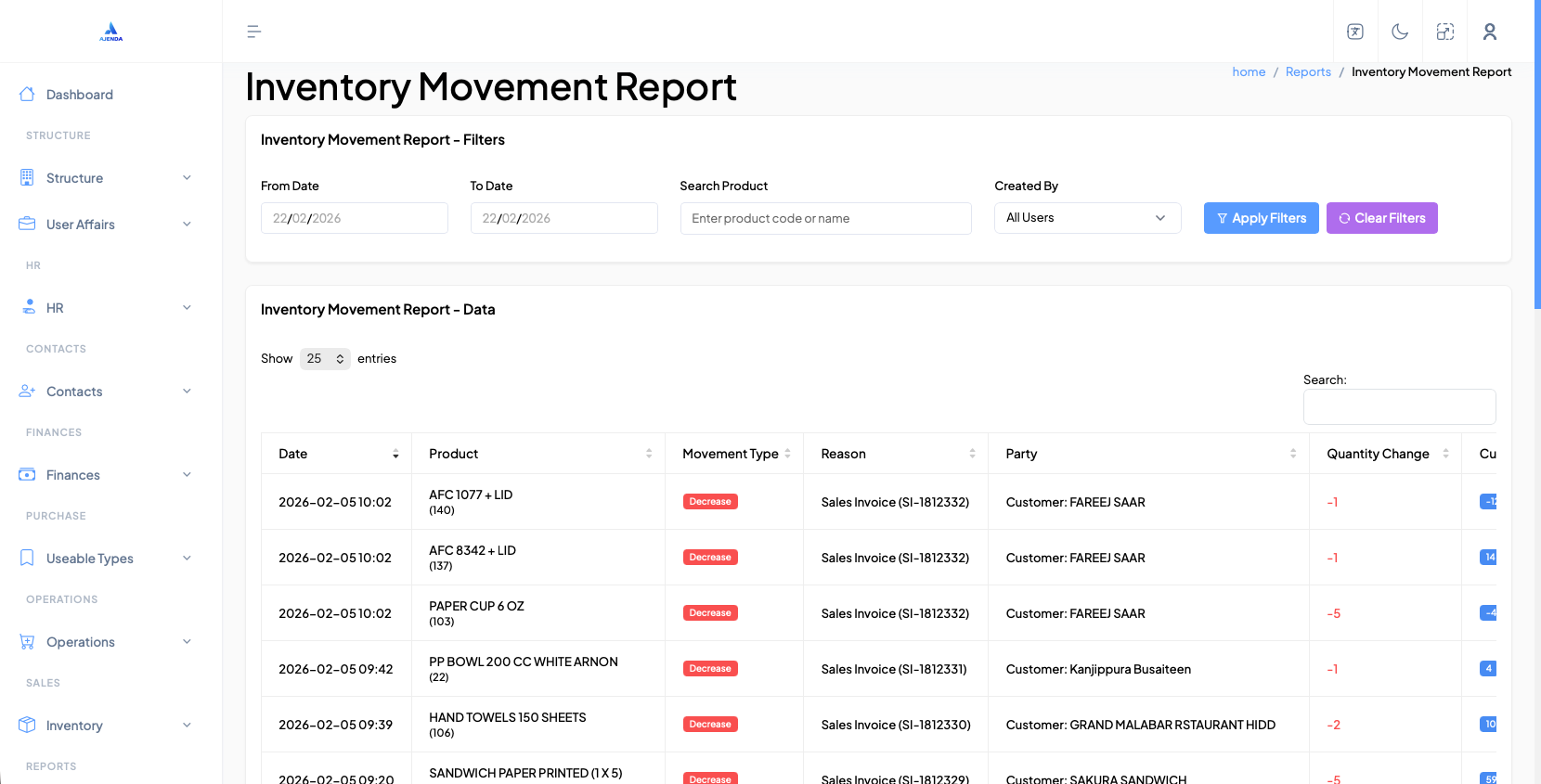Open the translate language icon
Image resolution: width=1541 pixels, height=784 pixels.
tap(1355, 32)
